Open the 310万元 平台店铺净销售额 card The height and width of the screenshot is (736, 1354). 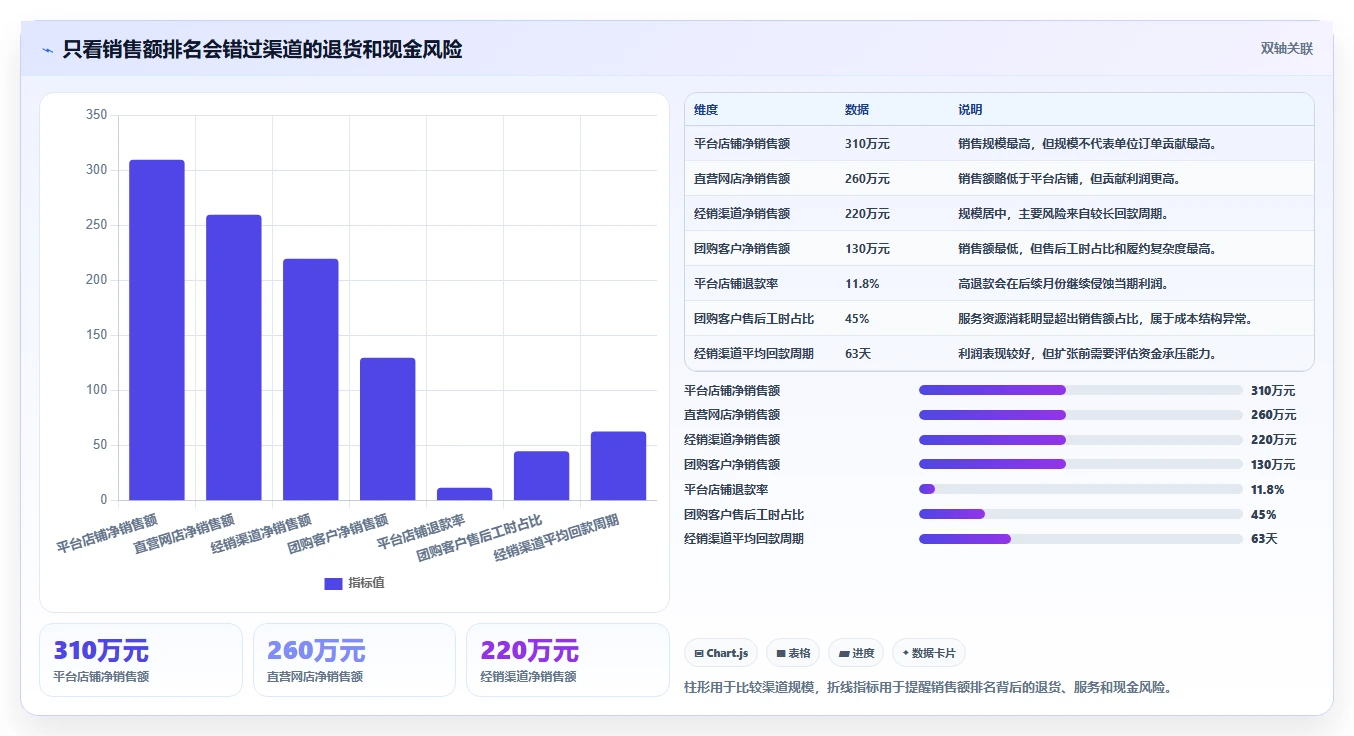141,660
